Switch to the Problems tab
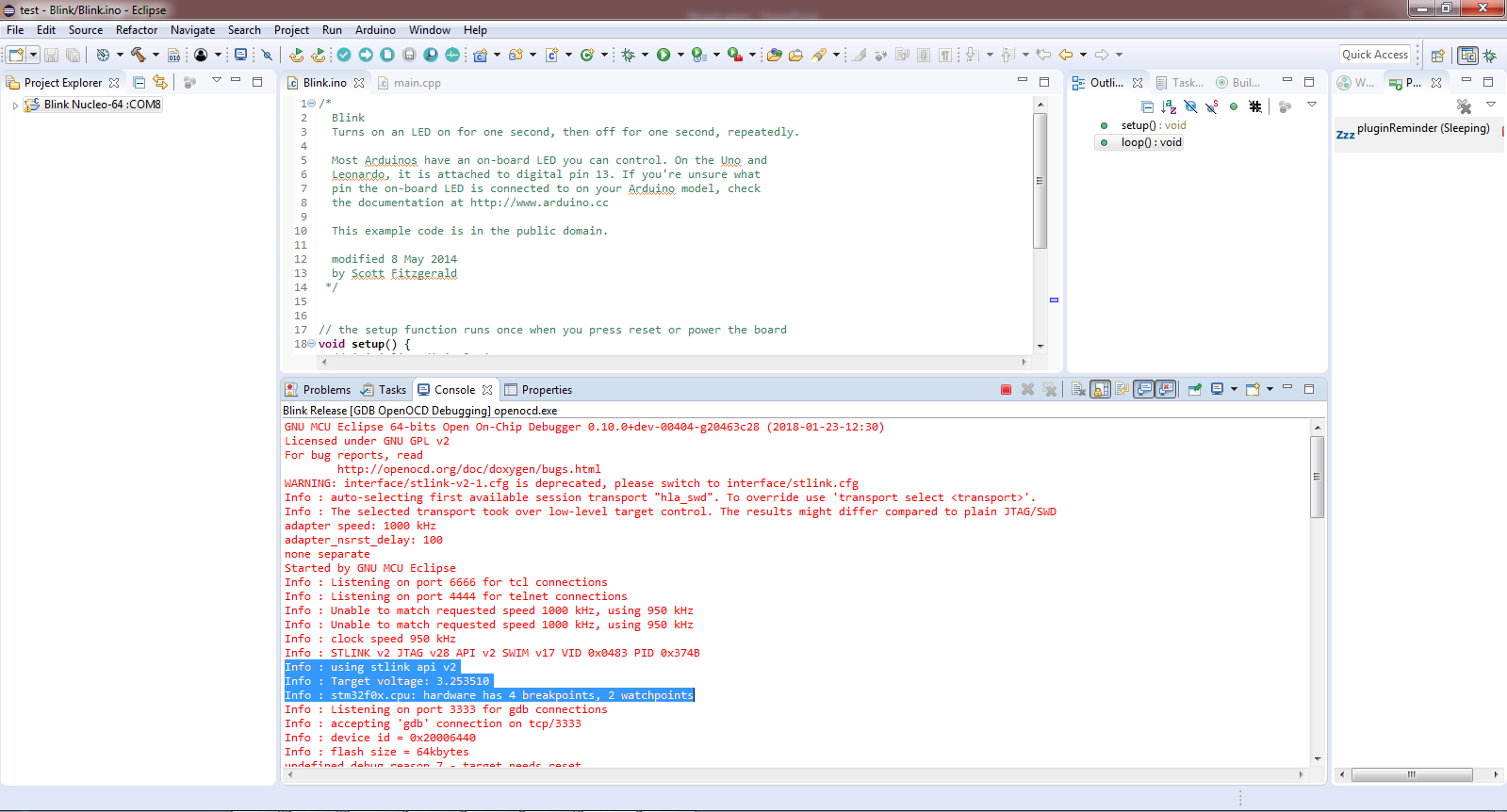The height and width of the screenshot is (812, 1507). [326, 390]
